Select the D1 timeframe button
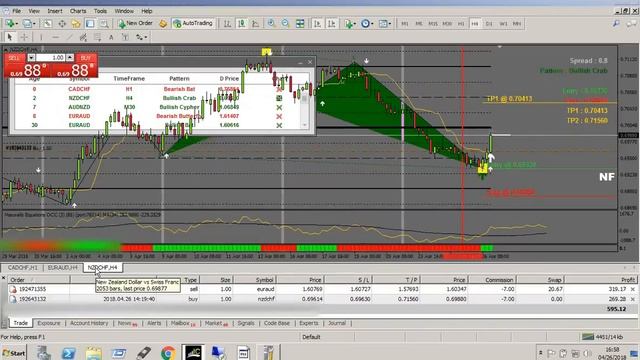640x360 pixels. click(x=489, y=24)
